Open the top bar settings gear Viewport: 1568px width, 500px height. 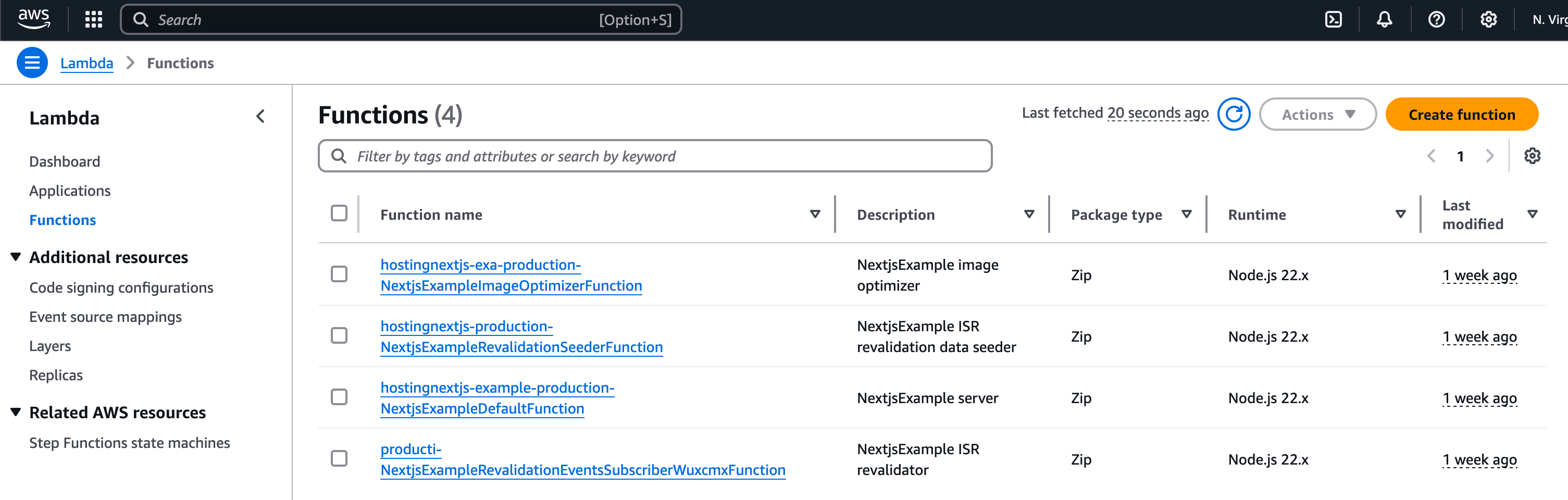point(1488,19)
